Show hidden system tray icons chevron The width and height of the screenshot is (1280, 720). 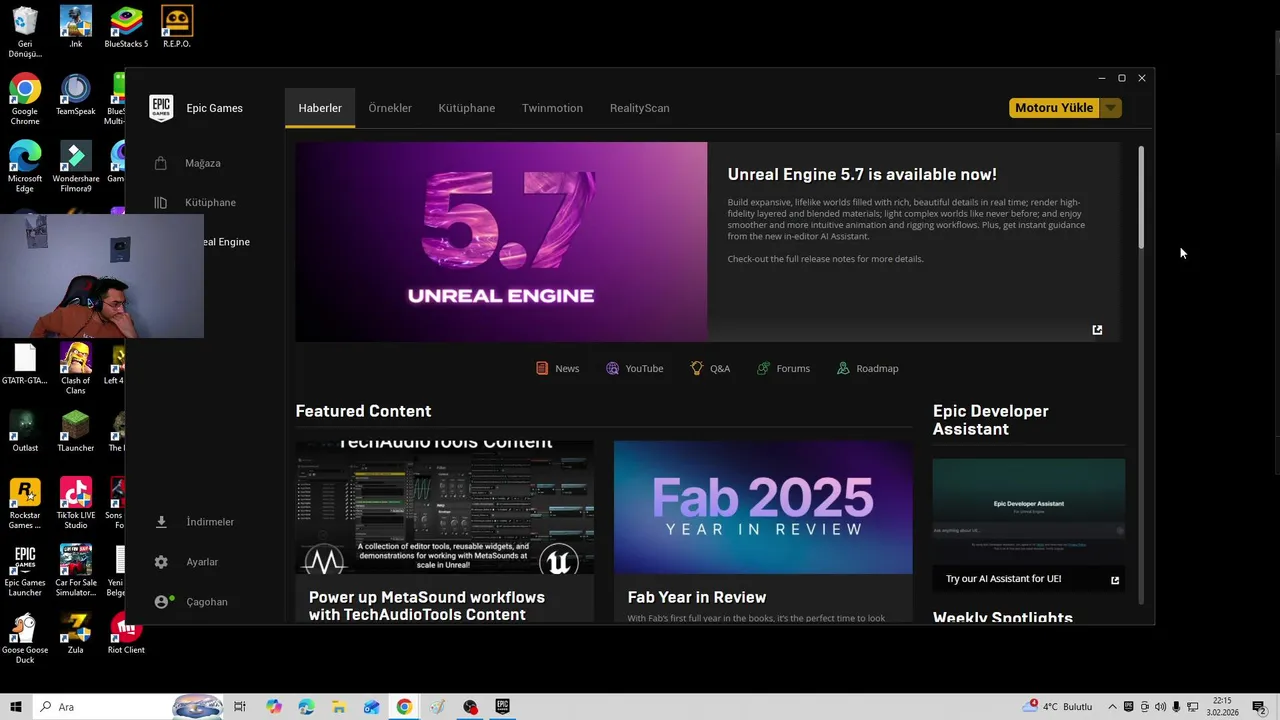pyautogui.click(x=1112, y=707)
